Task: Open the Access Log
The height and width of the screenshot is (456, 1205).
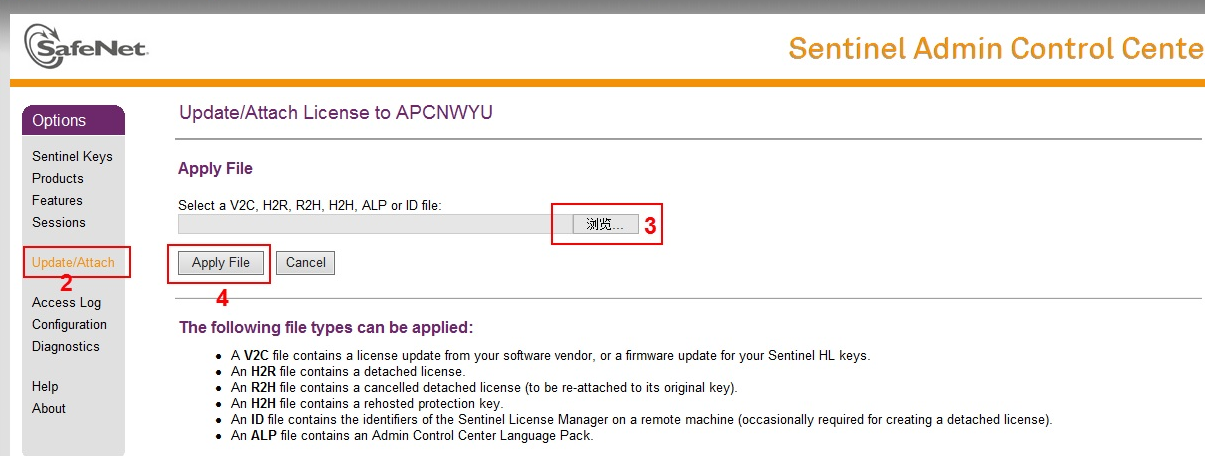Action: [x=66, y=302]
